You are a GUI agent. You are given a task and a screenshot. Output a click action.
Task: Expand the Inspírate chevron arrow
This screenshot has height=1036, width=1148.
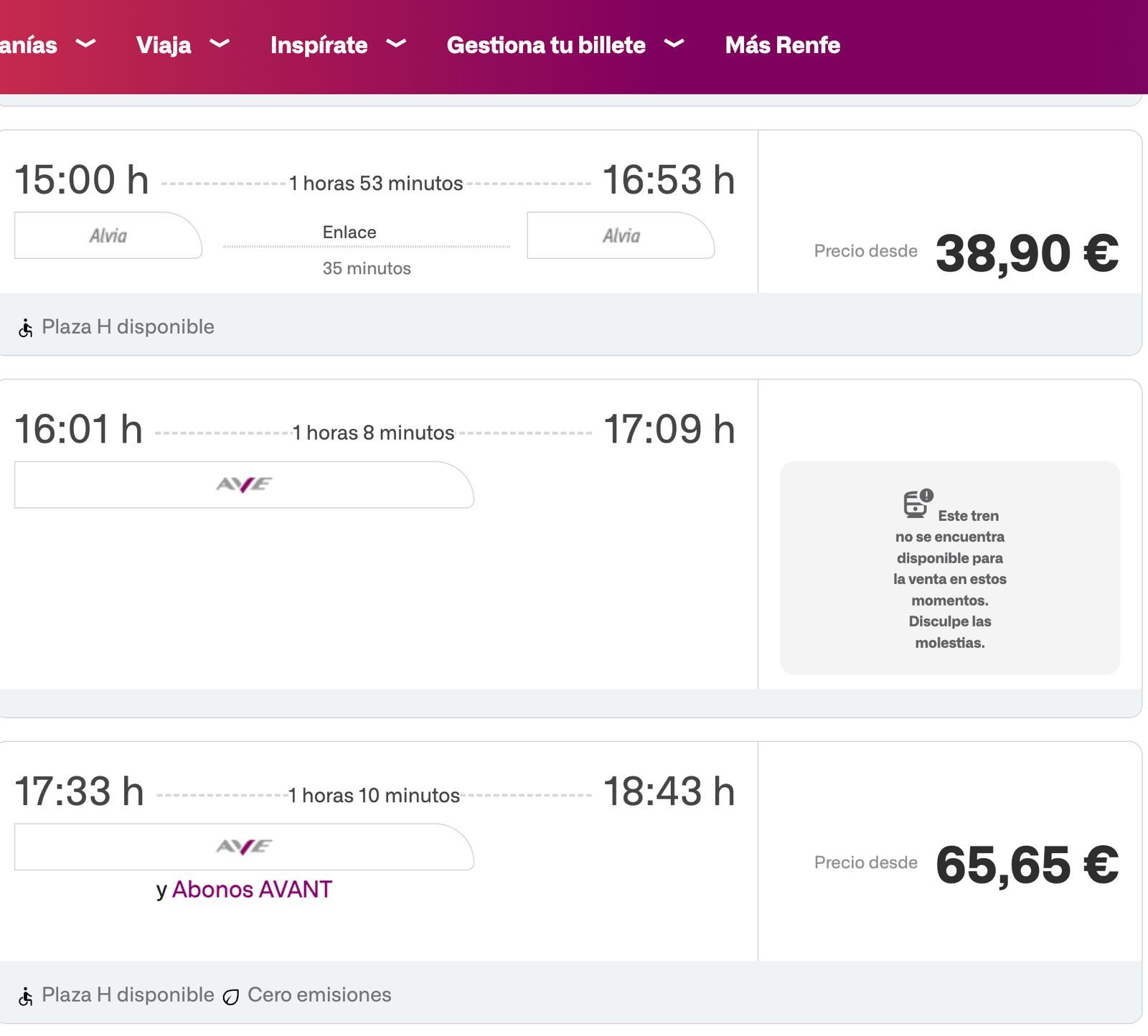coord(396,44)
